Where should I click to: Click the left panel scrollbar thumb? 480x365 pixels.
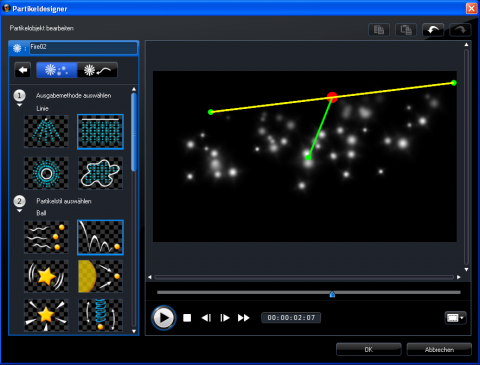134,132
